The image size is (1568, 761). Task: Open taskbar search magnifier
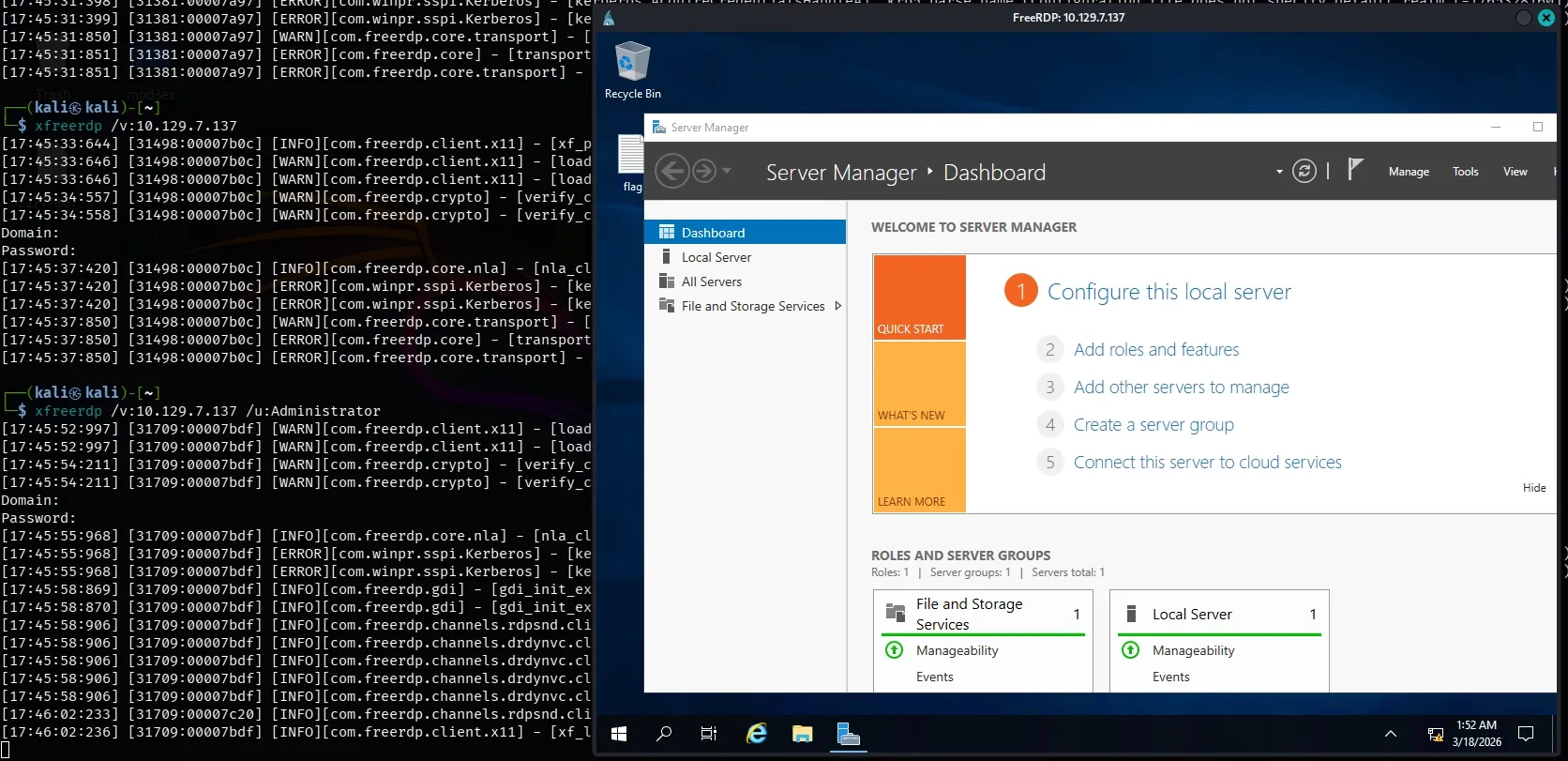(x=664, y=734)
